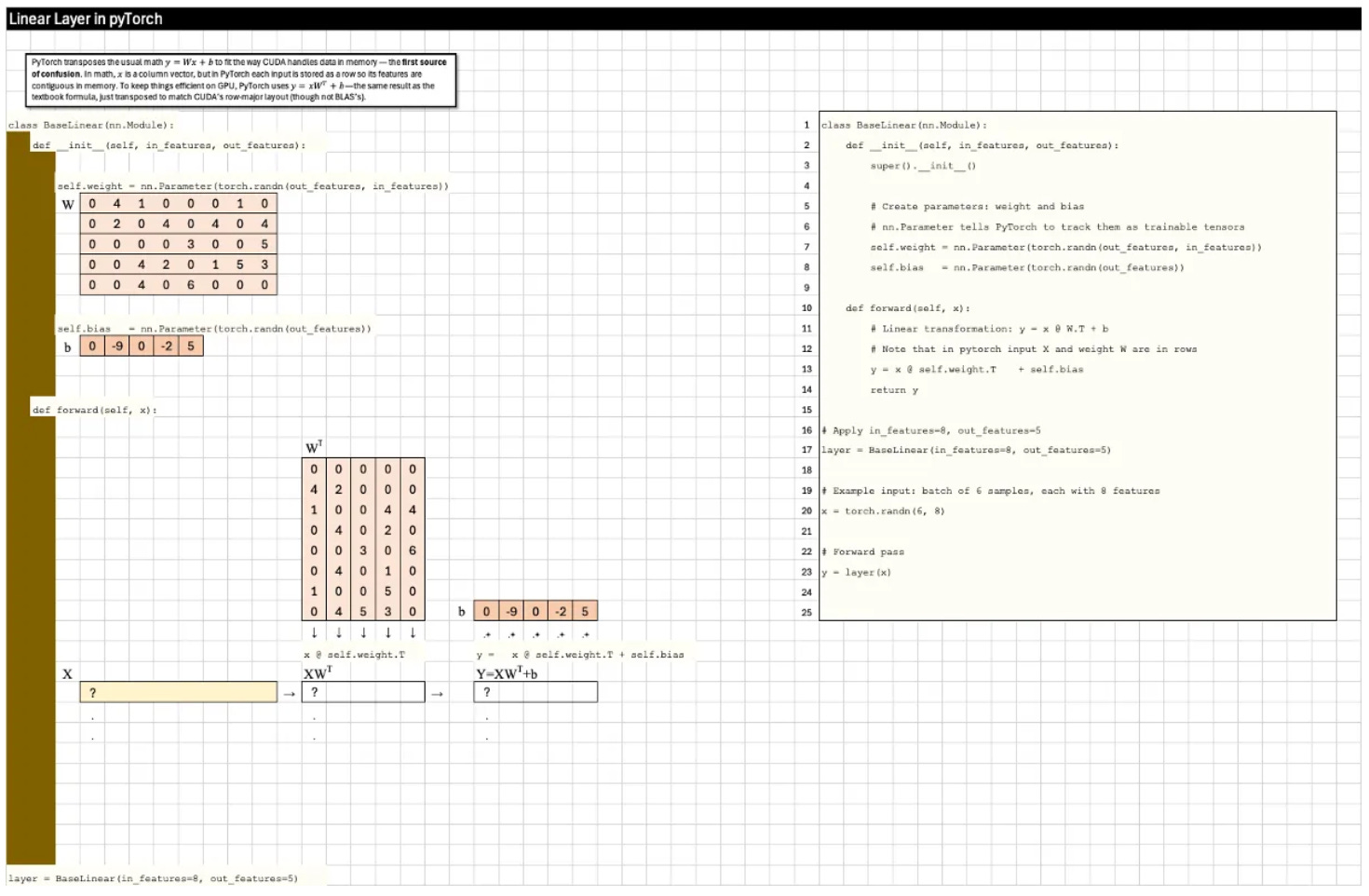Select the -2 cell in the upper bias vector
Screen dimensions: 1369x896
pos(166,346)
